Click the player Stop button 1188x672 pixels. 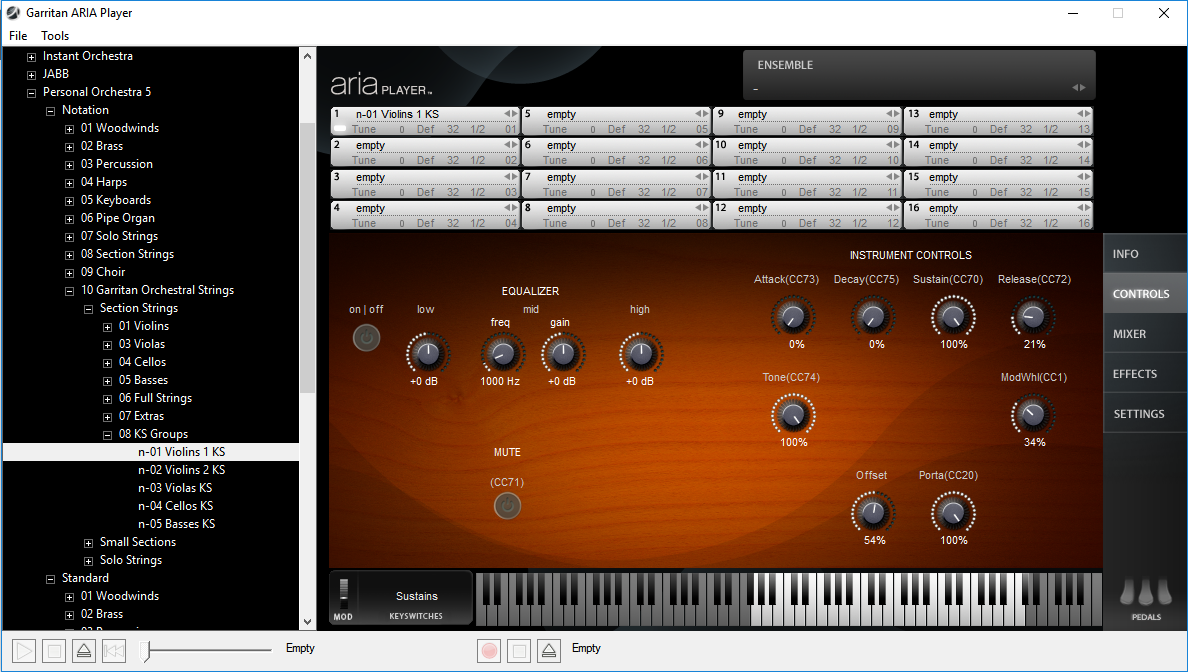point(55,651)
